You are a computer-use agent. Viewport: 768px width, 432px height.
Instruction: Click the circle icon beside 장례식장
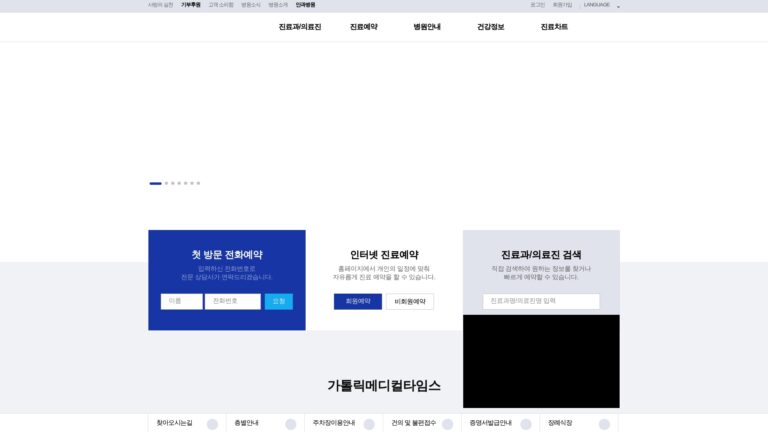click(604, 424)
